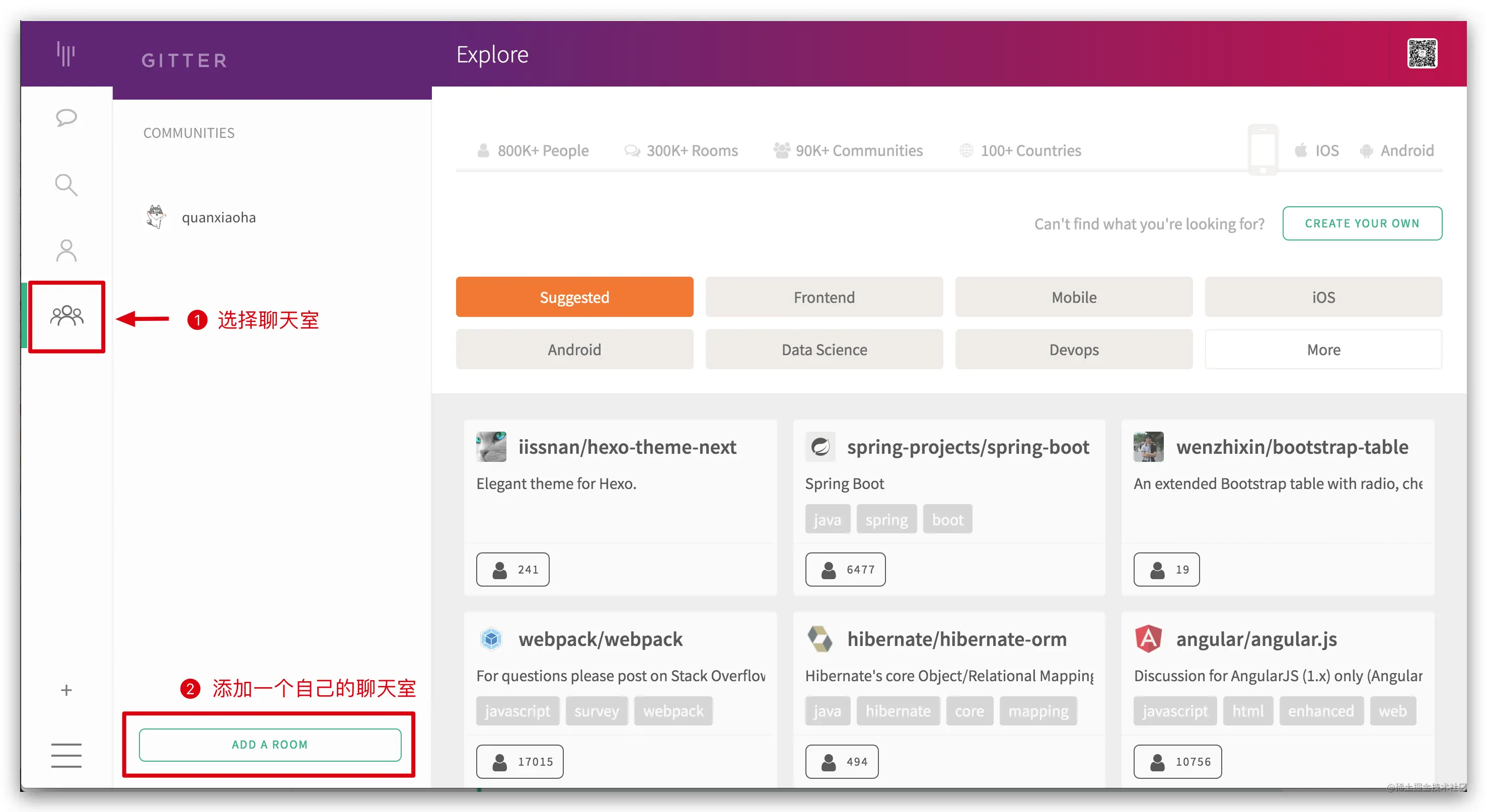The height and width of the screenshot is (812, 1487).
Task: Click the Gitter logo icon
Action: [66, 54]
